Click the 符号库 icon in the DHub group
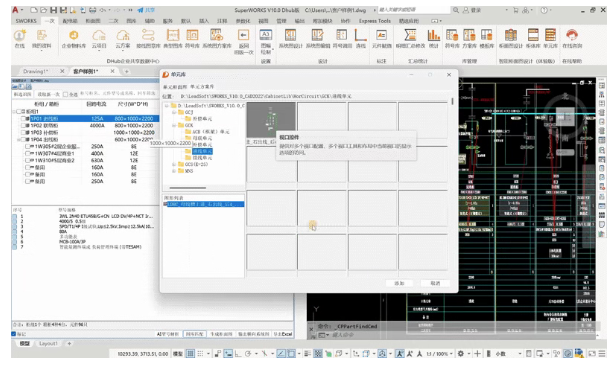Screen dimensions: 613x369 tap(192, 36)
